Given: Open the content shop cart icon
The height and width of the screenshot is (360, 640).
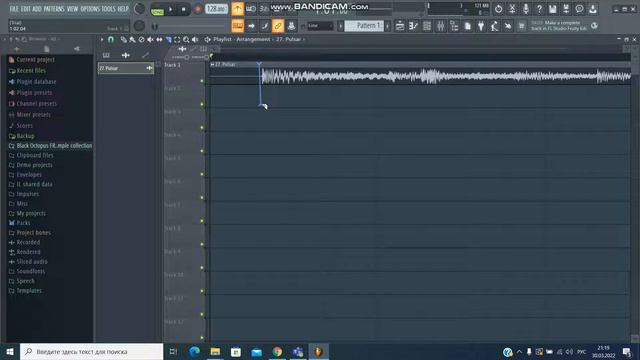Looking at the screenshot, I should pos(521,26).
